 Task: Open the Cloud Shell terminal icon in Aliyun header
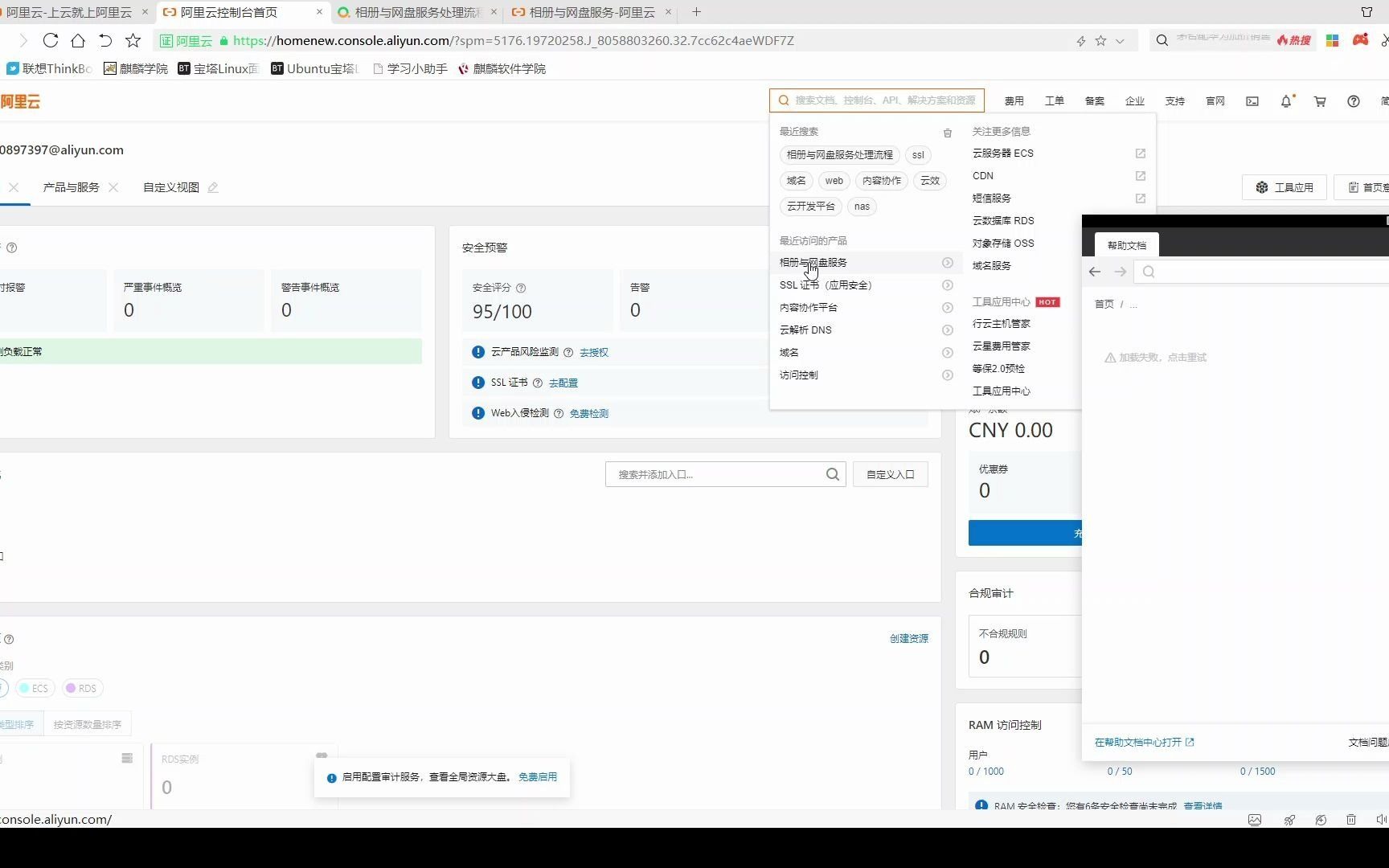(x=1252, y=101)
